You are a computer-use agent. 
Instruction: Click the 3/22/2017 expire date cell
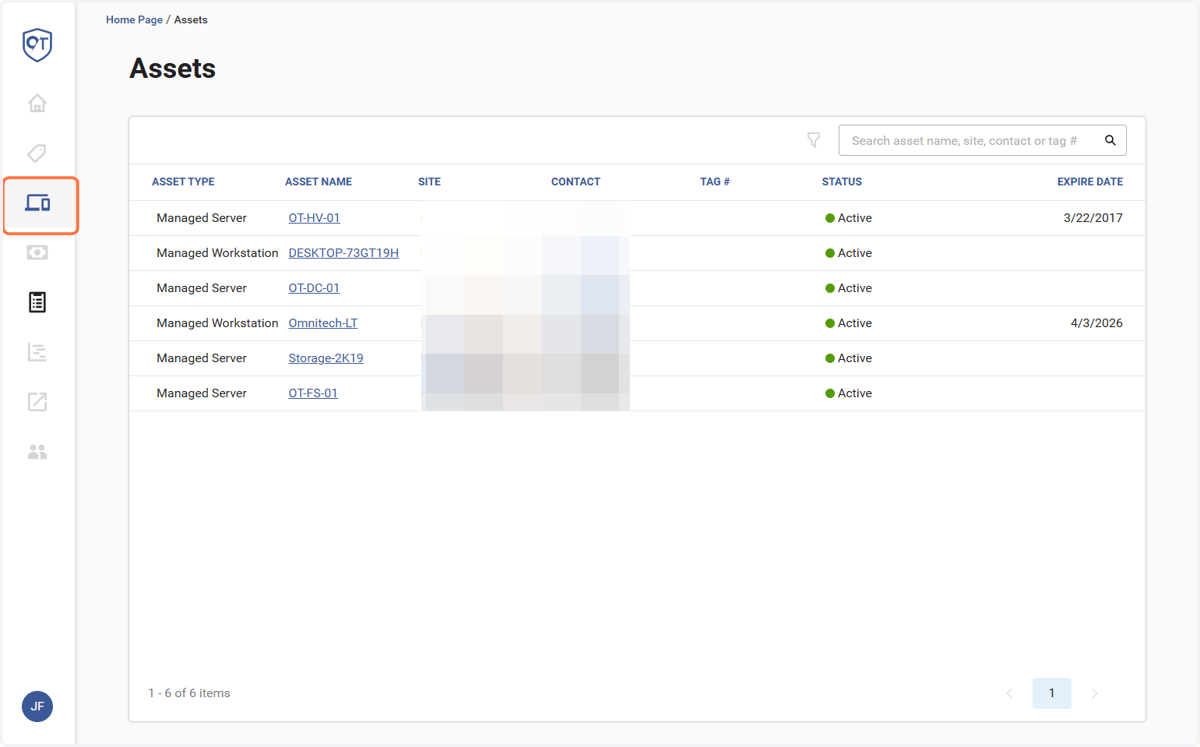point(1093,218)
